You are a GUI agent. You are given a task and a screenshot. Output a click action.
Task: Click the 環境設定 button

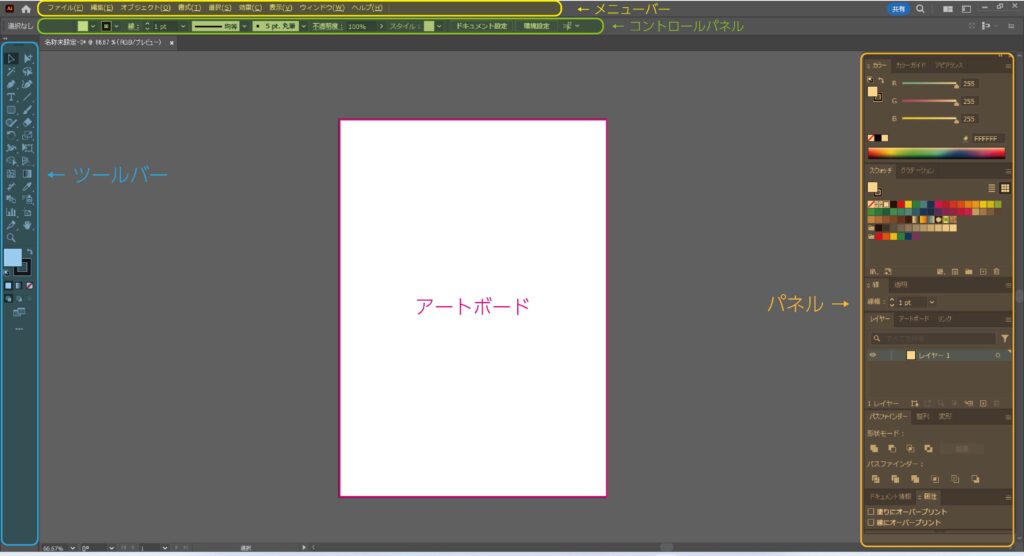click(537, 25)
